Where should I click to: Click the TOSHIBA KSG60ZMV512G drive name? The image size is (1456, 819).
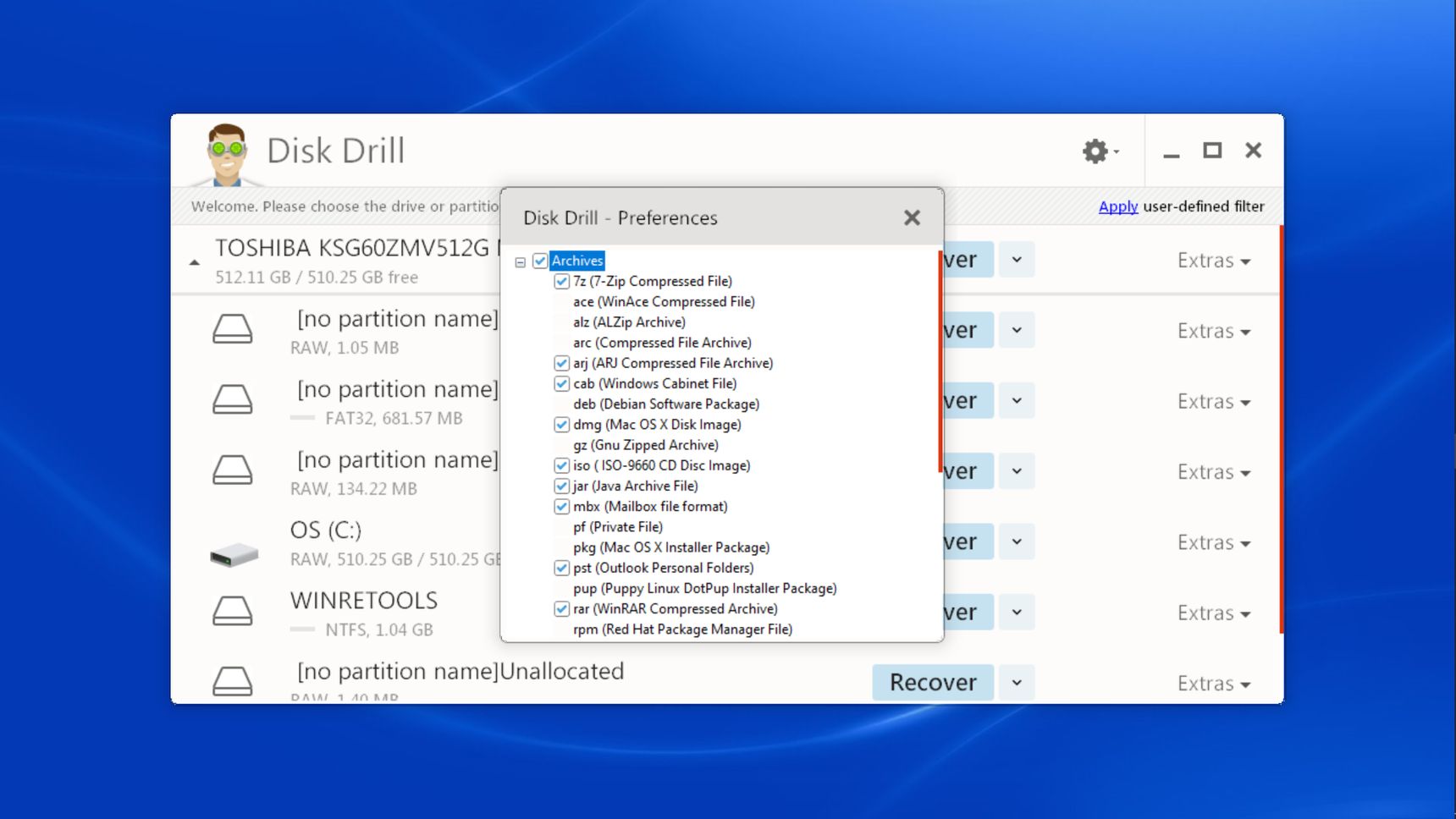pos(356,248)
